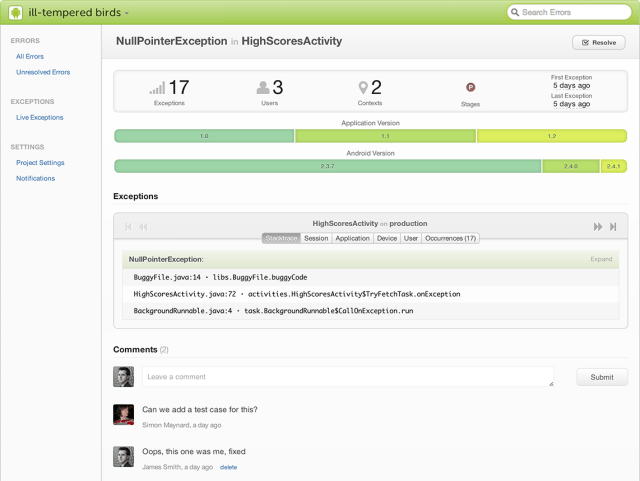
Task: Click the Exceptions signal bars icon
Action: (x=157, y=88)
